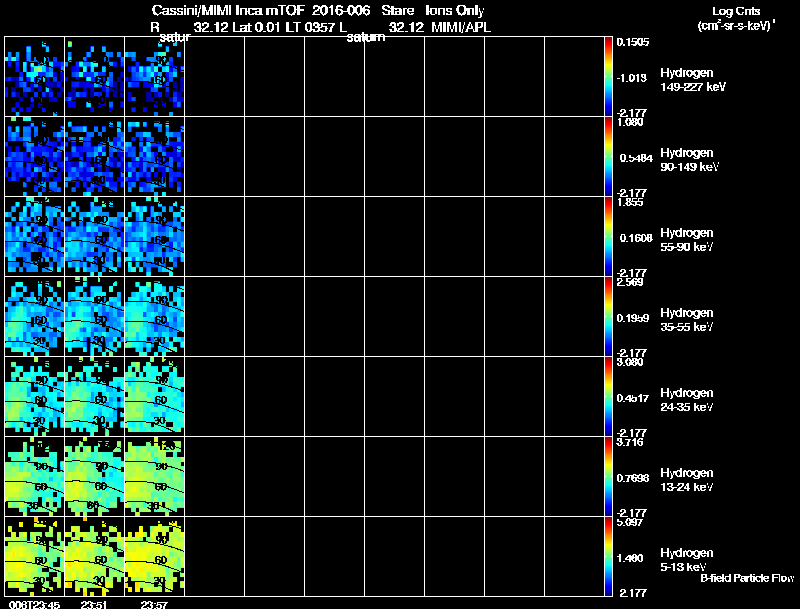Select the Hydrogen 13-24 keV image at 23:57
The height and width of the screenshot is (609, 800).
[155, 477]
